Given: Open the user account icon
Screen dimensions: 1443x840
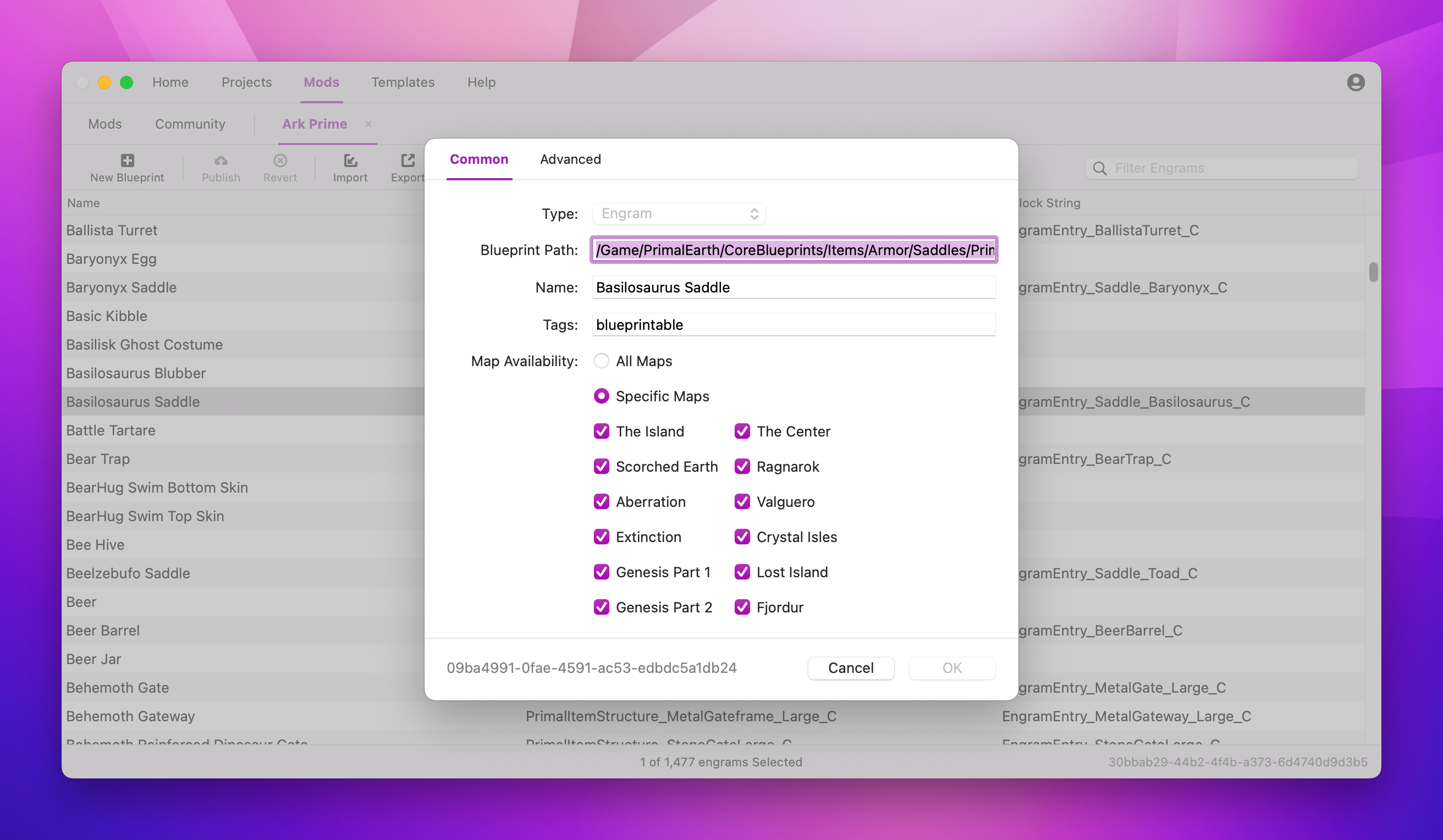Looking at the screenshot, I should 1355,82.
